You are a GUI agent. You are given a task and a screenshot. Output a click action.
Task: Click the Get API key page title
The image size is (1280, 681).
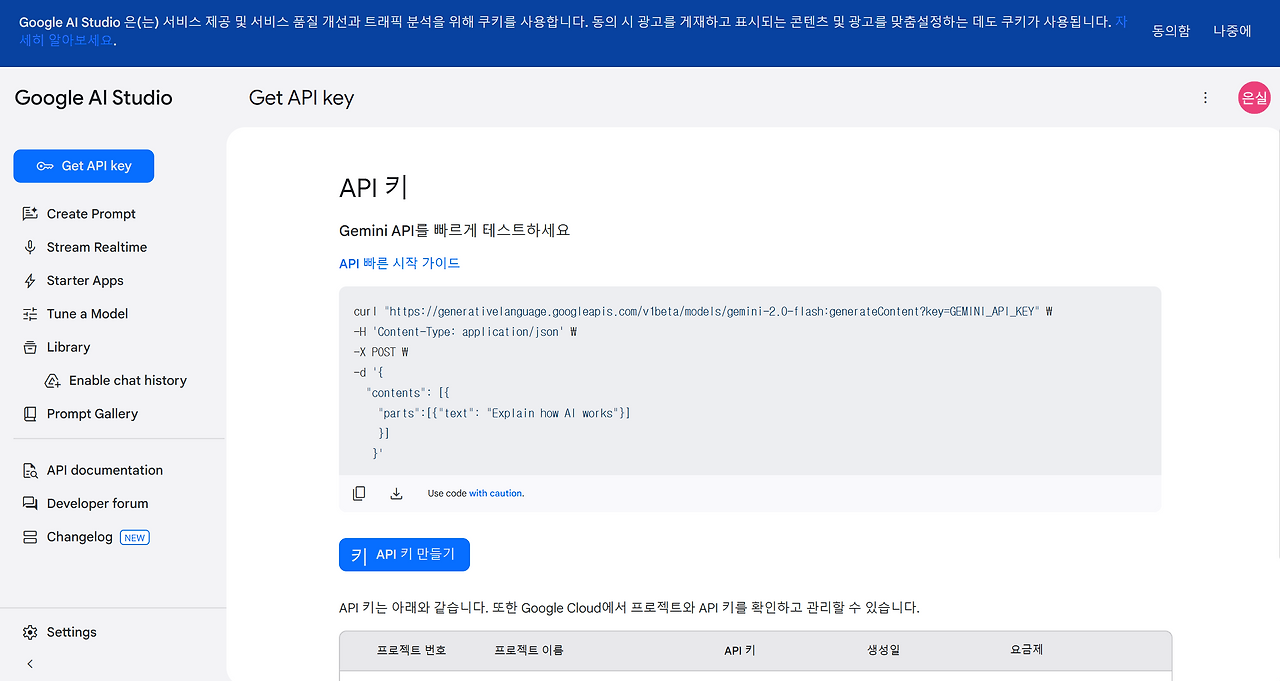[301, 97]
